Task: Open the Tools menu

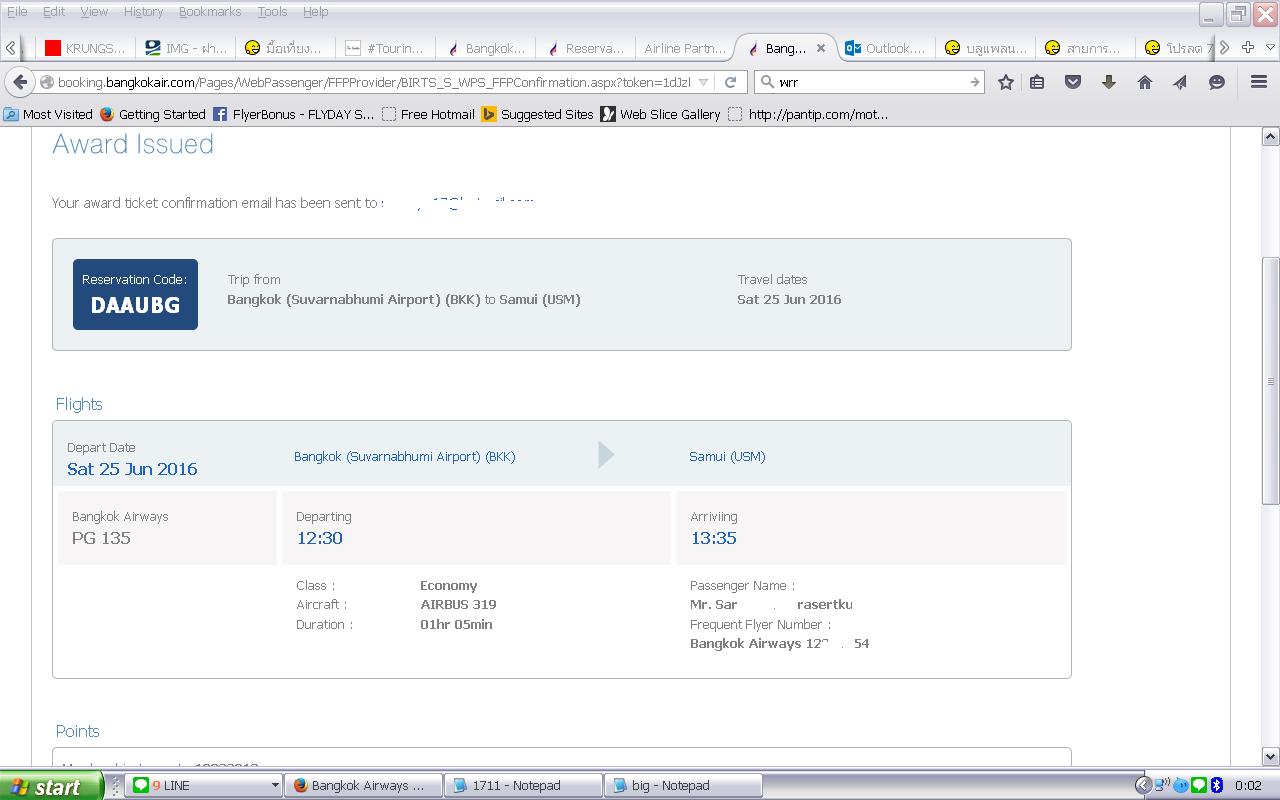Action: [272, 11]
